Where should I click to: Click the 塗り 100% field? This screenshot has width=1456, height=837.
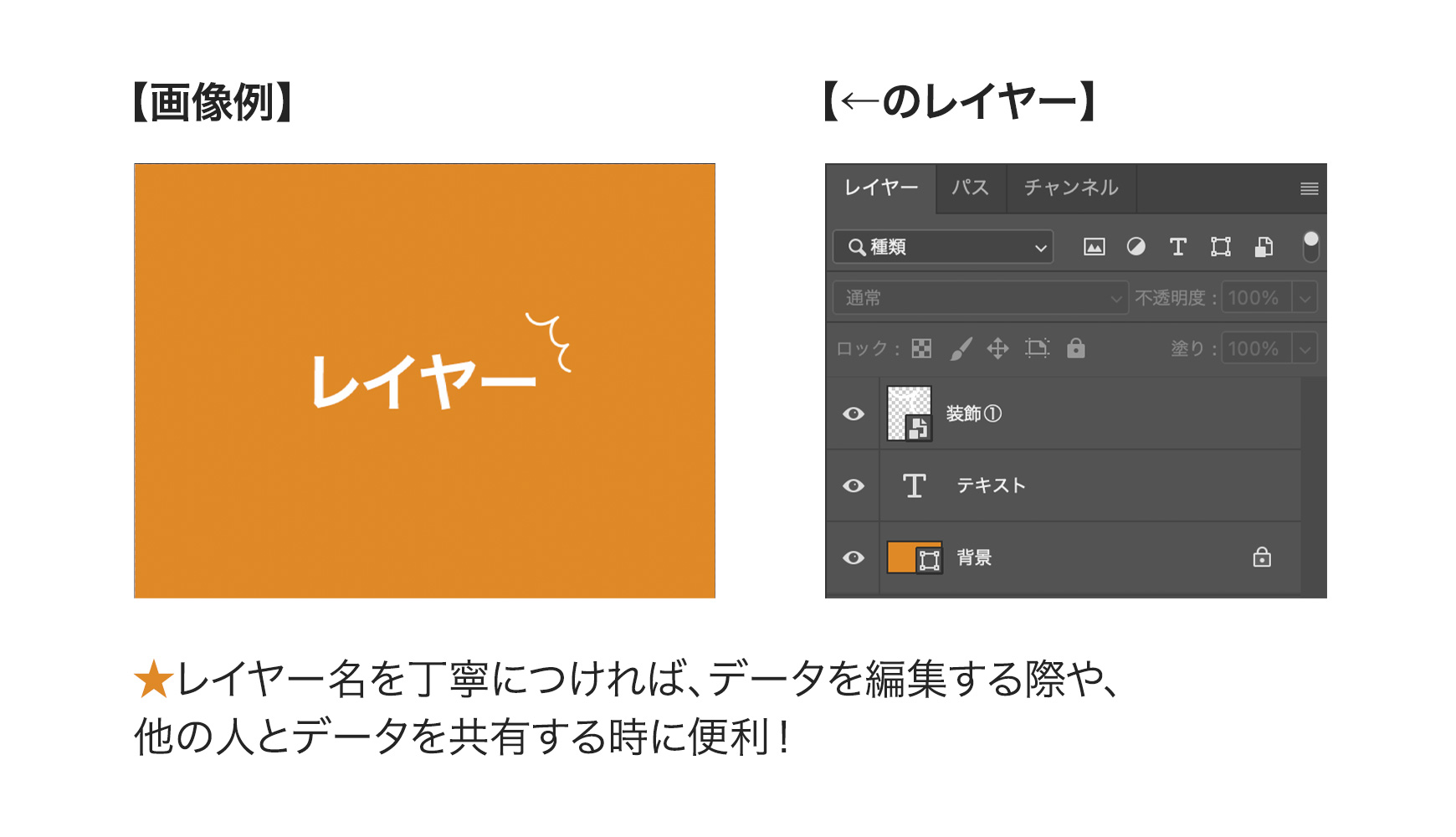pos(1256,348)
